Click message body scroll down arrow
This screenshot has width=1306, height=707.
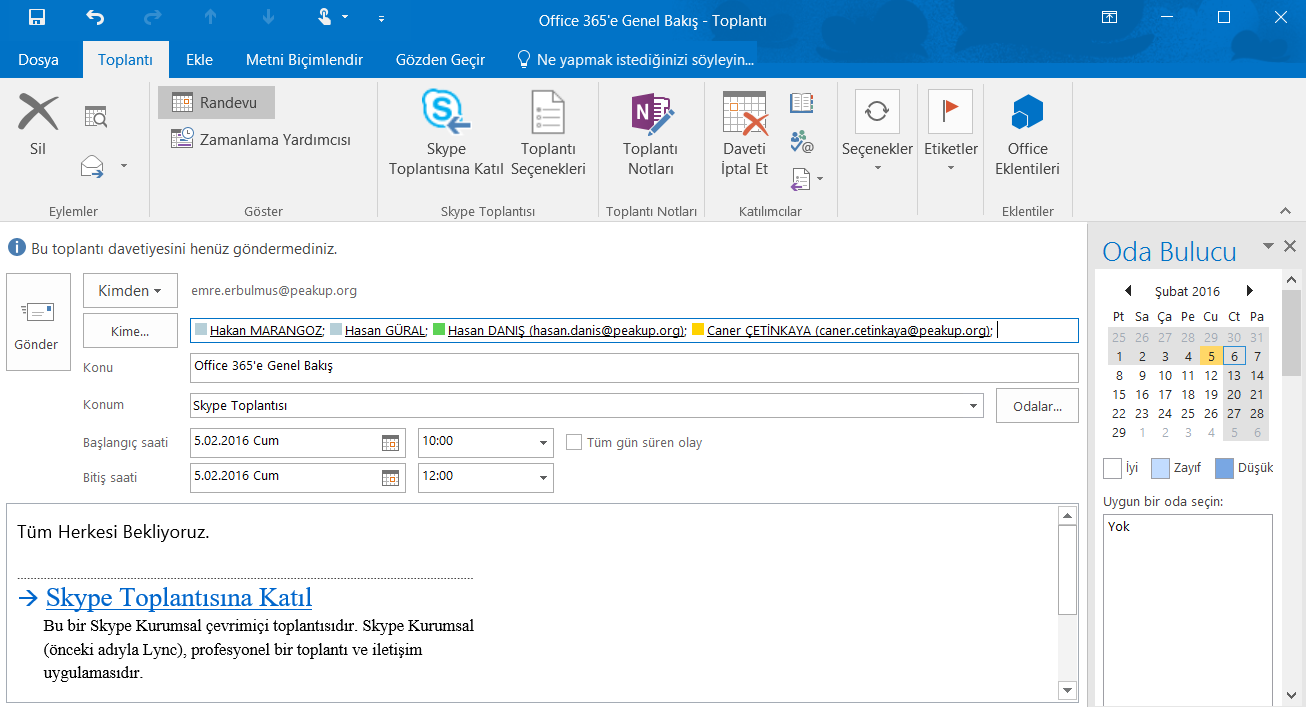coord(1068,690)
